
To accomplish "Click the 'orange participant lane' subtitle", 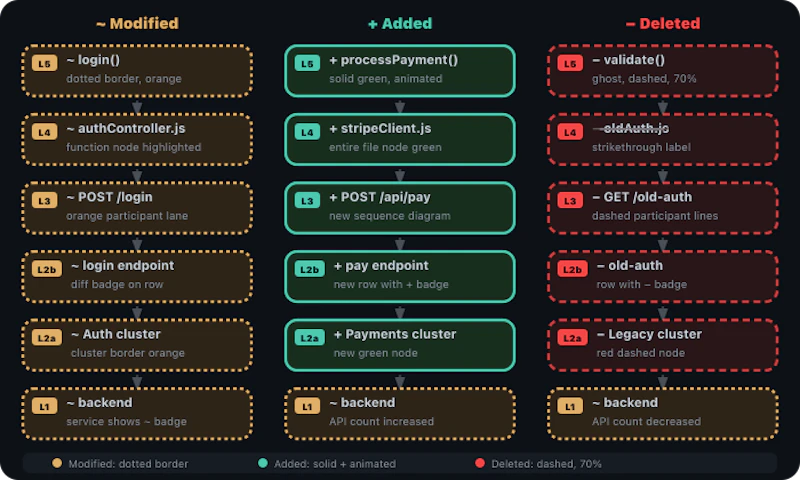I will [x=127, y=216].
